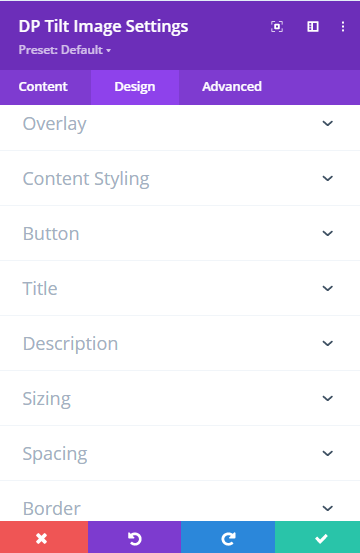This screenshot has height=553, width=360.
Task: Open the Advanced tab
Action: (x=232, y=87)
